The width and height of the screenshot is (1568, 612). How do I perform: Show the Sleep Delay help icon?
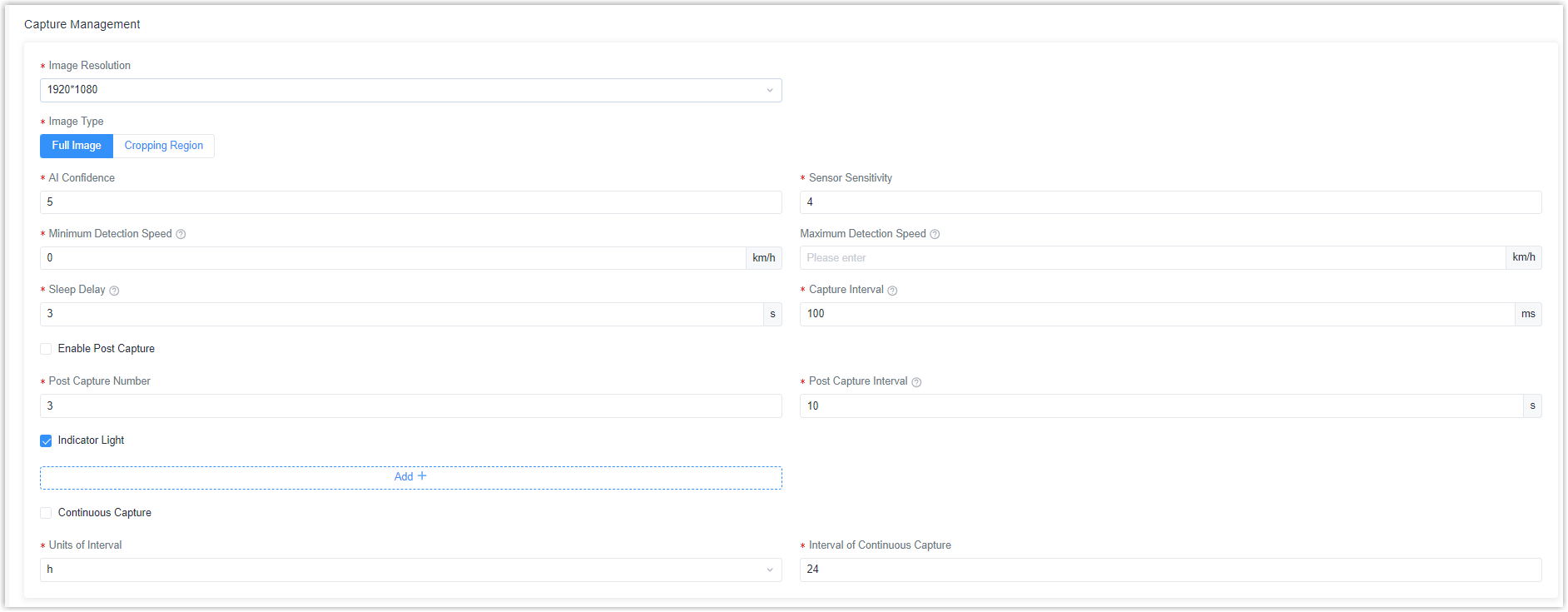(x=114, y=291)
